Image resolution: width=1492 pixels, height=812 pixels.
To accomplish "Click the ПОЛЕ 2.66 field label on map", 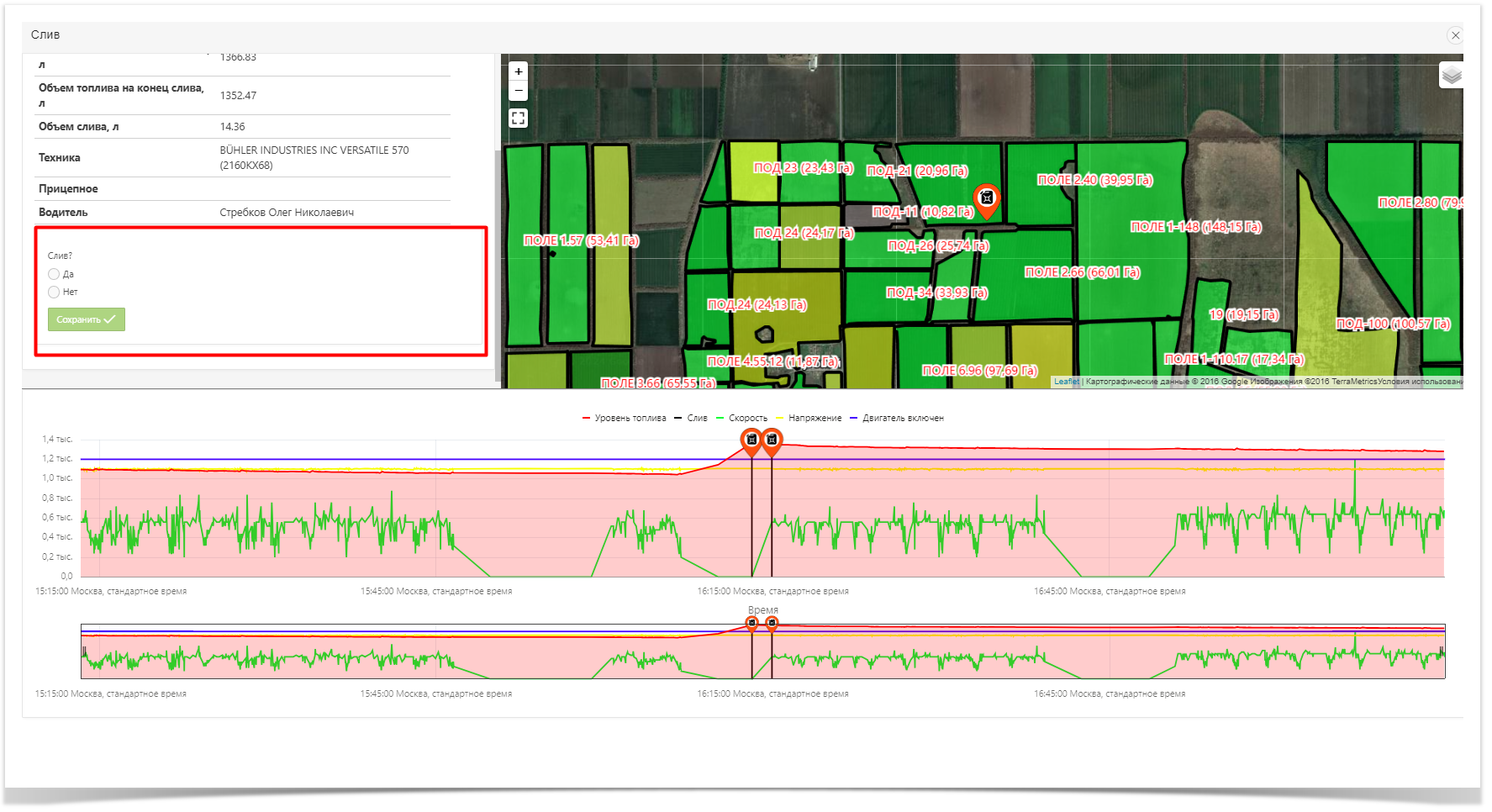I will click(x=1082, y=272).
